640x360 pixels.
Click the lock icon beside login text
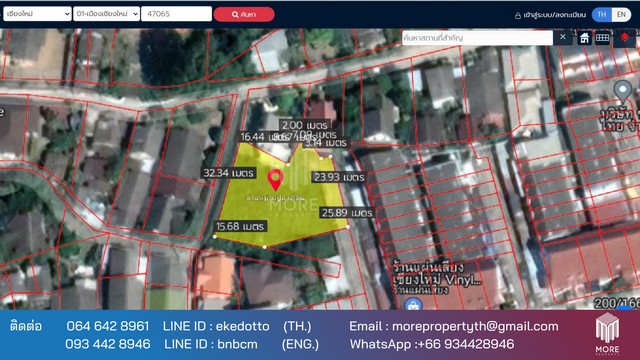point(518,15)
